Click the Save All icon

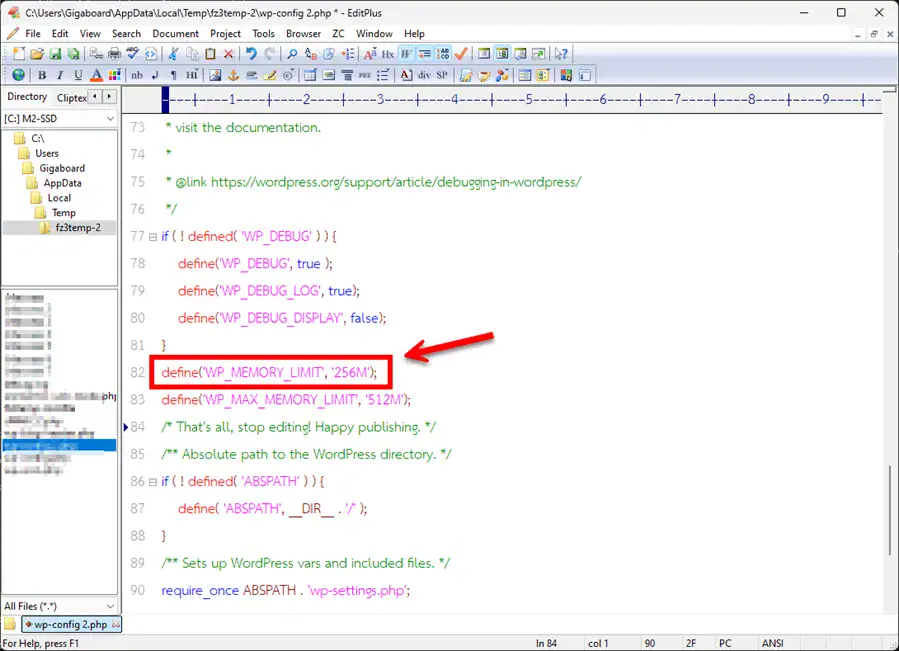point(73,54)
